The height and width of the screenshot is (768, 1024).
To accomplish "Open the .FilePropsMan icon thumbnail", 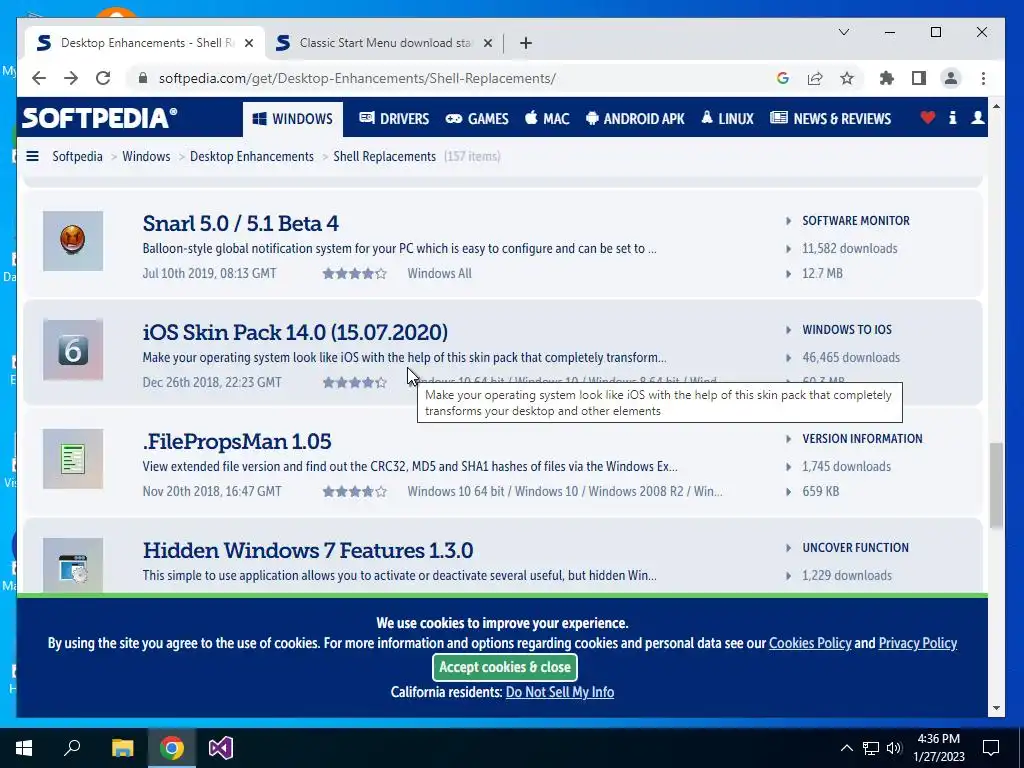I will point(72,459).
